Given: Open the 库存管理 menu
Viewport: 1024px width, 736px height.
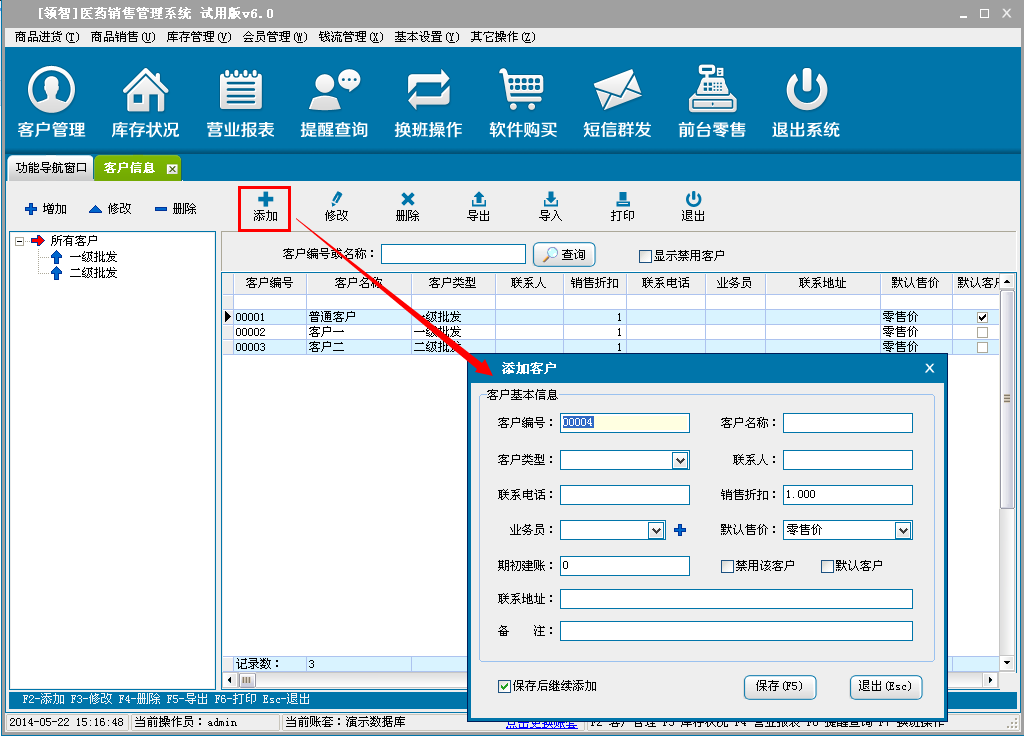Looking at the screenshot, I should 190,37.
